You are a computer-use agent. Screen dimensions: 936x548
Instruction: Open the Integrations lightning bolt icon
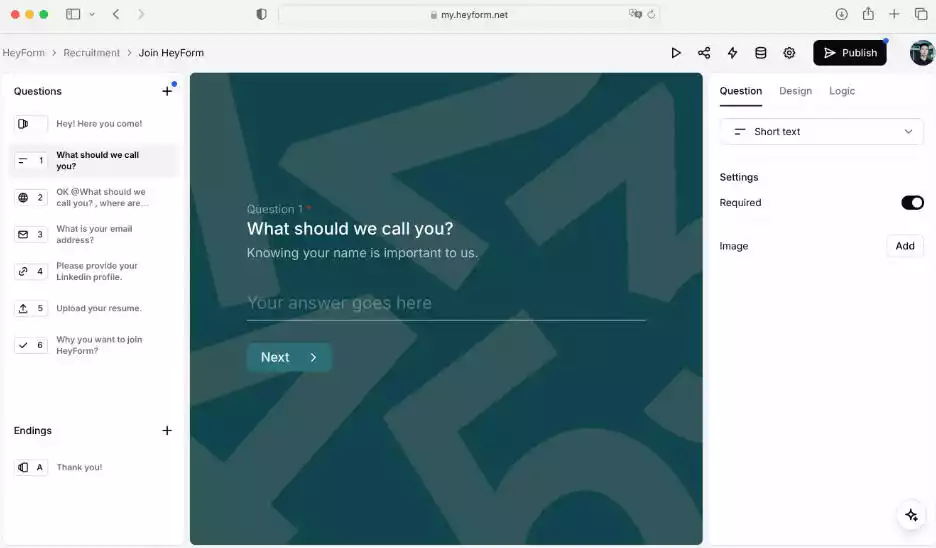pyautogui.click(x=732, y=53)
